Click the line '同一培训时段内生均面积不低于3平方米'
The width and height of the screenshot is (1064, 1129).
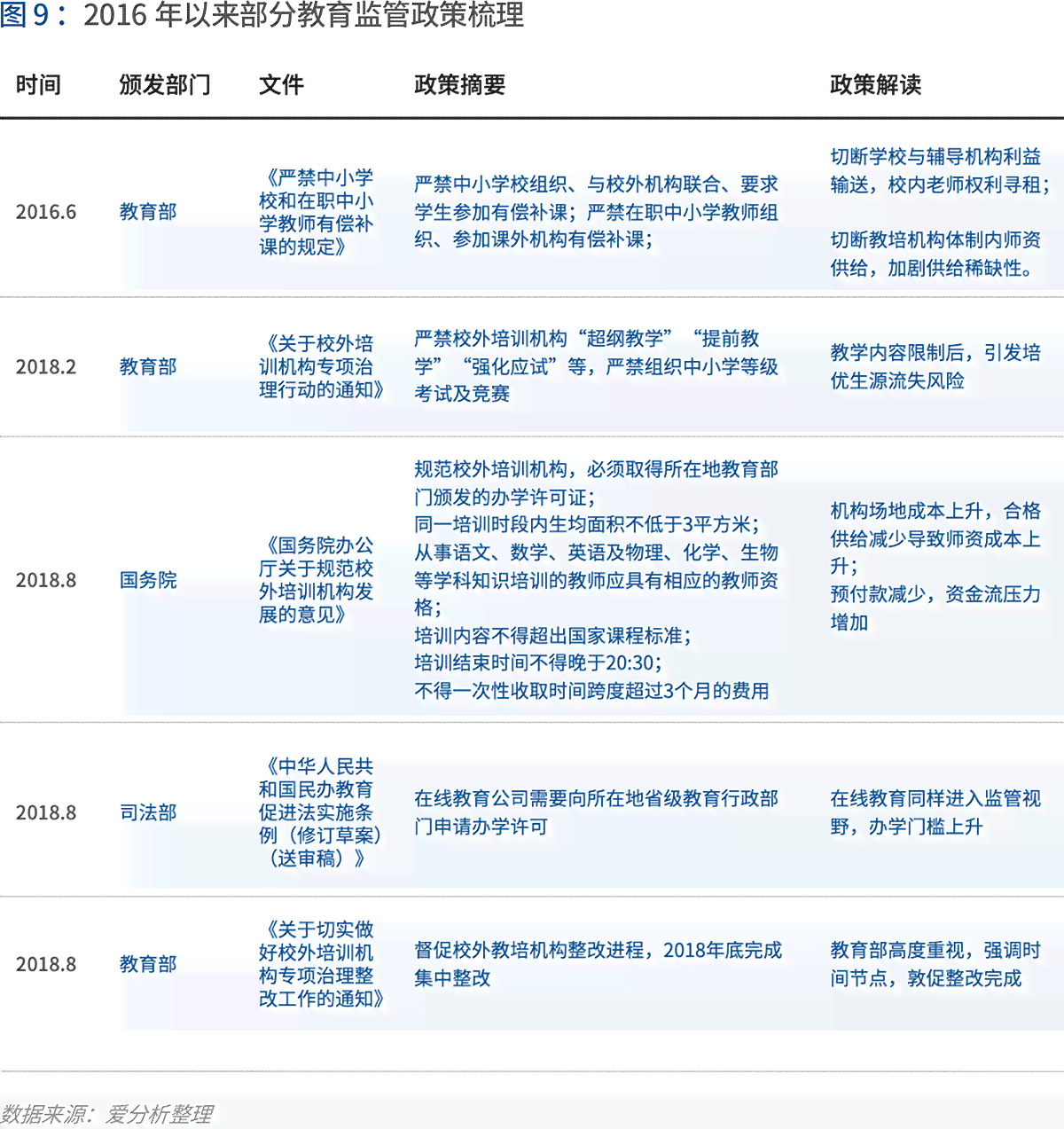click(x=587, y=524)
